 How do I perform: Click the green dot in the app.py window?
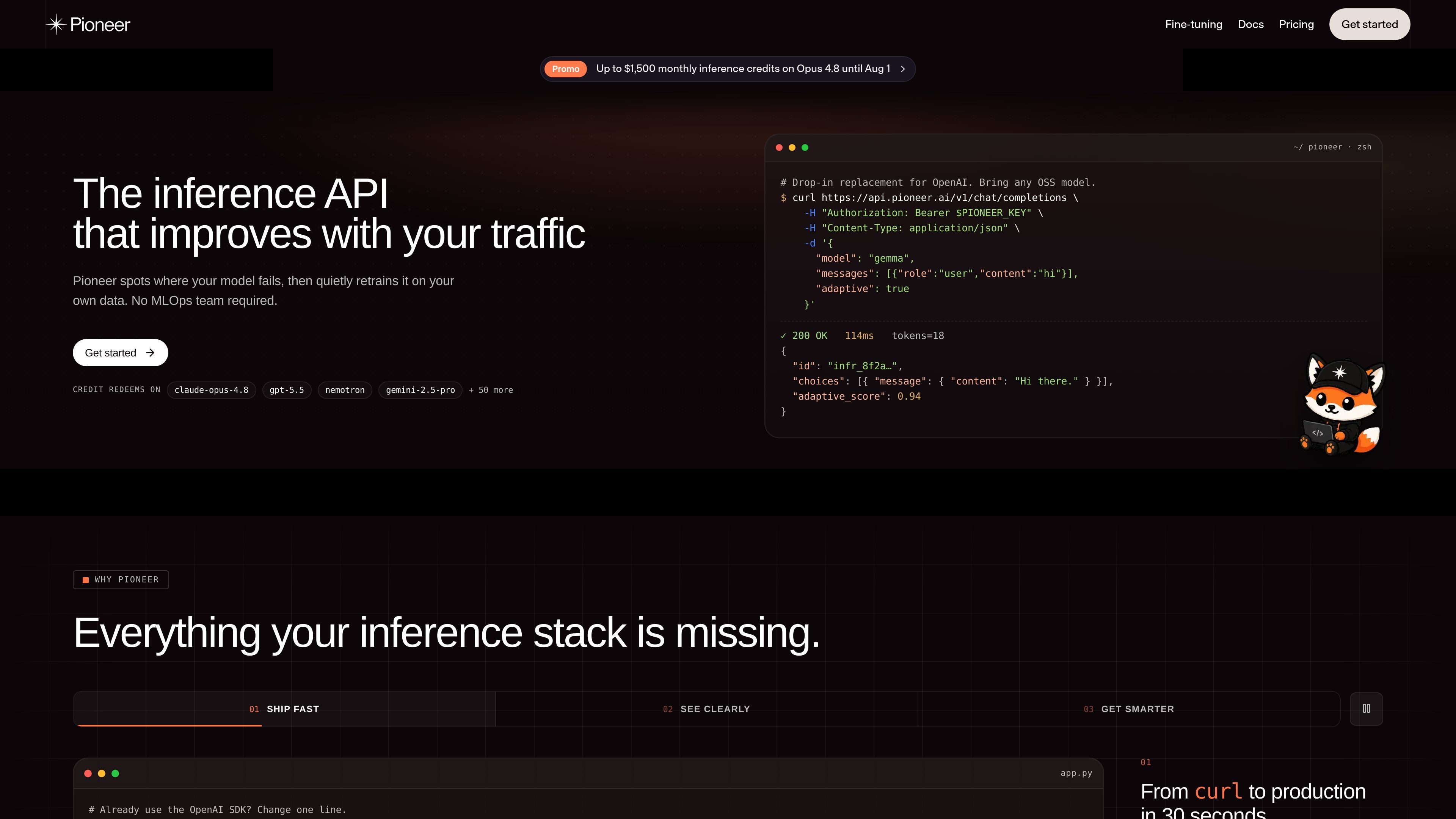coord(115,773)
